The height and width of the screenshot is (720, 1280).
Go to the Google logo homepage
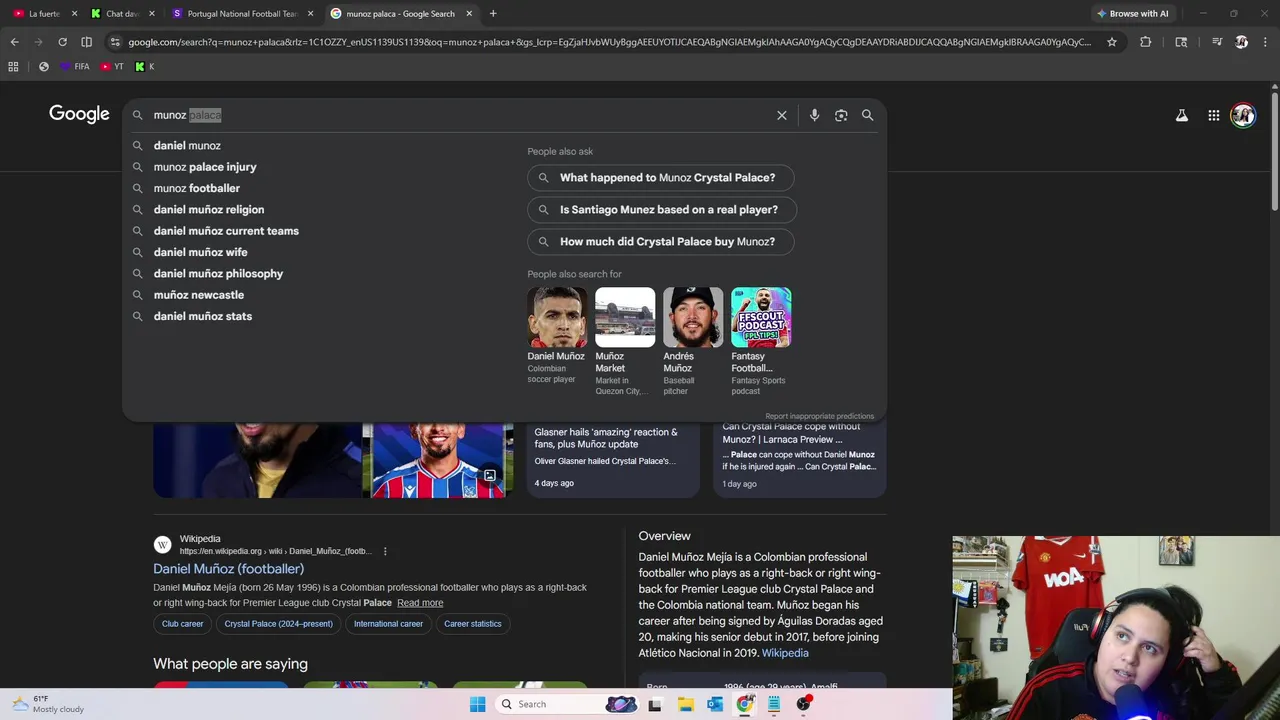(x=79, y=114)
